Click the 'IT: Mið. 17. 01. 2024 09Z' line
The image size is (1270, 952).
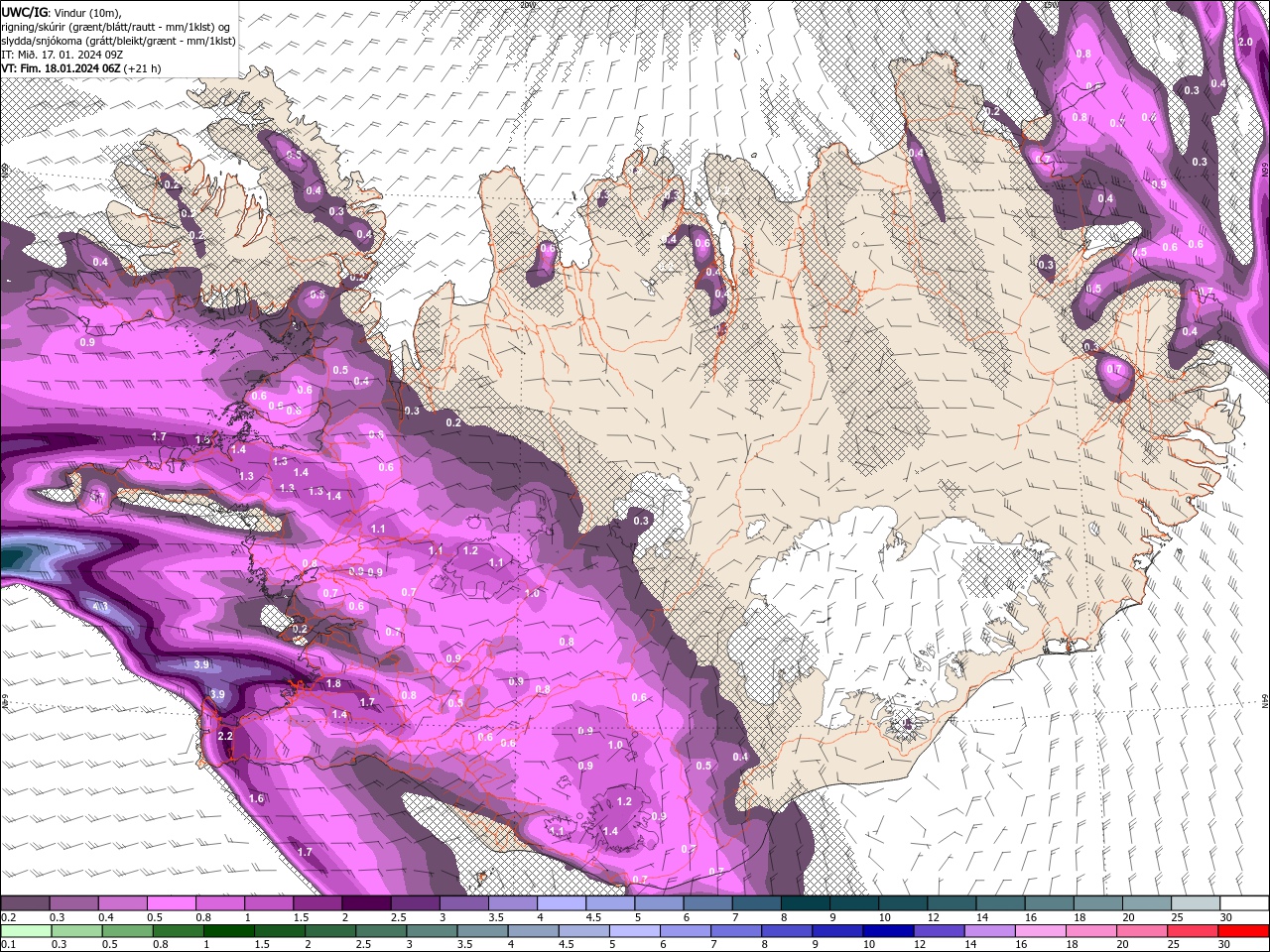63,54
